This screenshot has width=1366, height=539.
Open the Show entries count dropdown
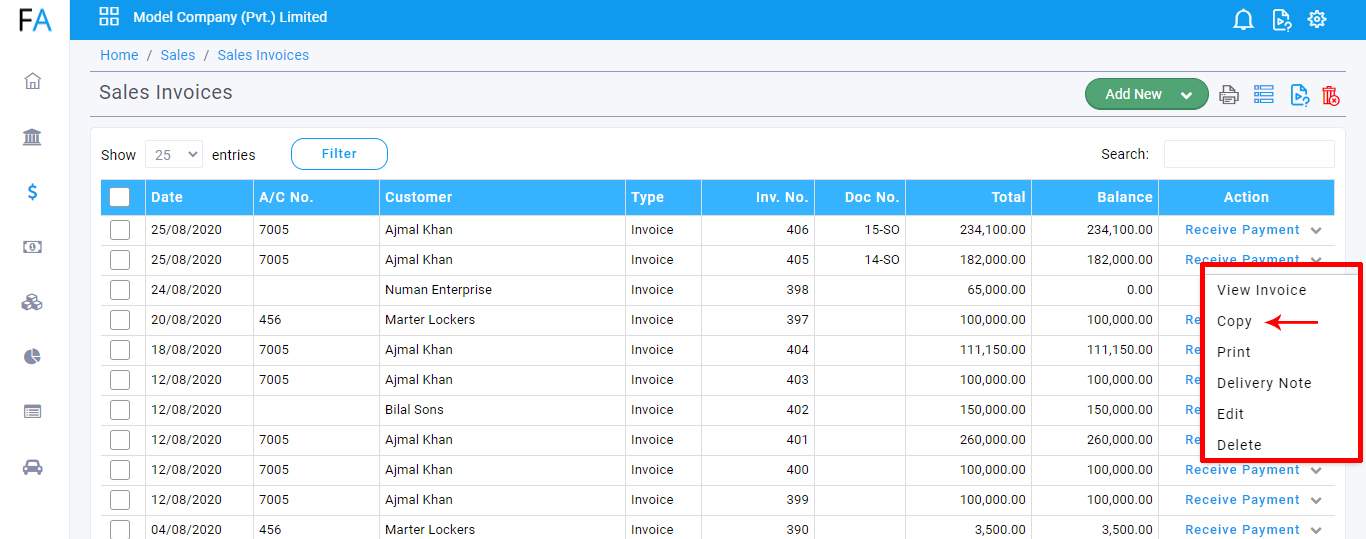tap(174, 155)
